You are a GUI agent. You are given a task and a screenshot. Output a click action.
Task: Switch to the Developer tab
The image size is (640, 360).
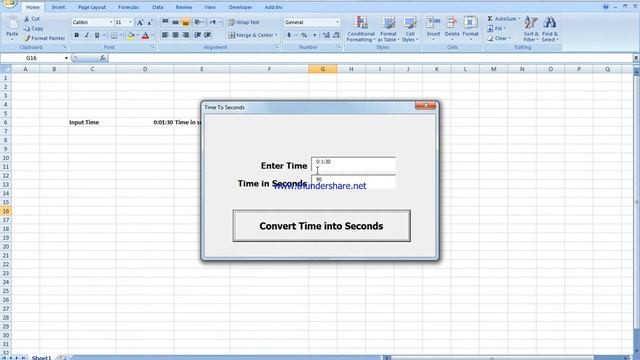coord(240,7)
